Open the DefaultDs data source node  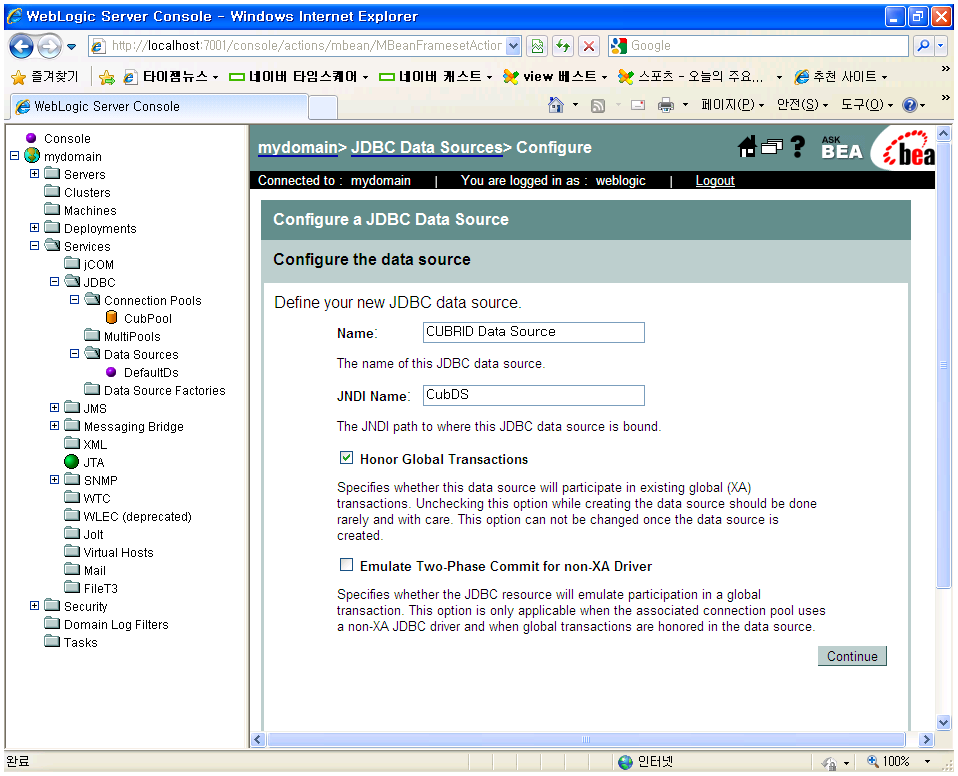pos(111,372)
